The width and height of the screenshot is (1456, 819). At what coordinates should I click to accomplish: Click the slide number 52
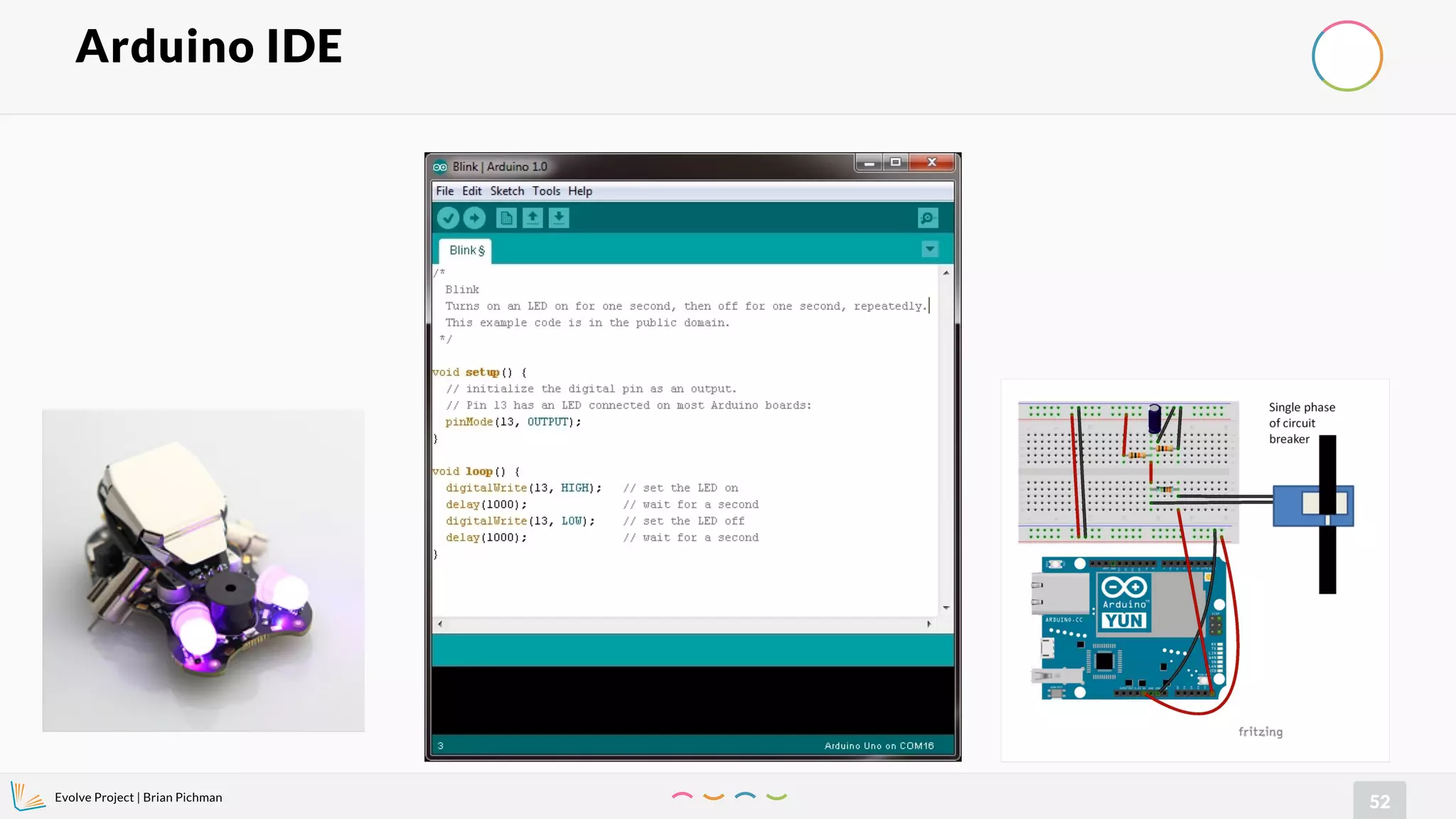[x=1379, y=802]
